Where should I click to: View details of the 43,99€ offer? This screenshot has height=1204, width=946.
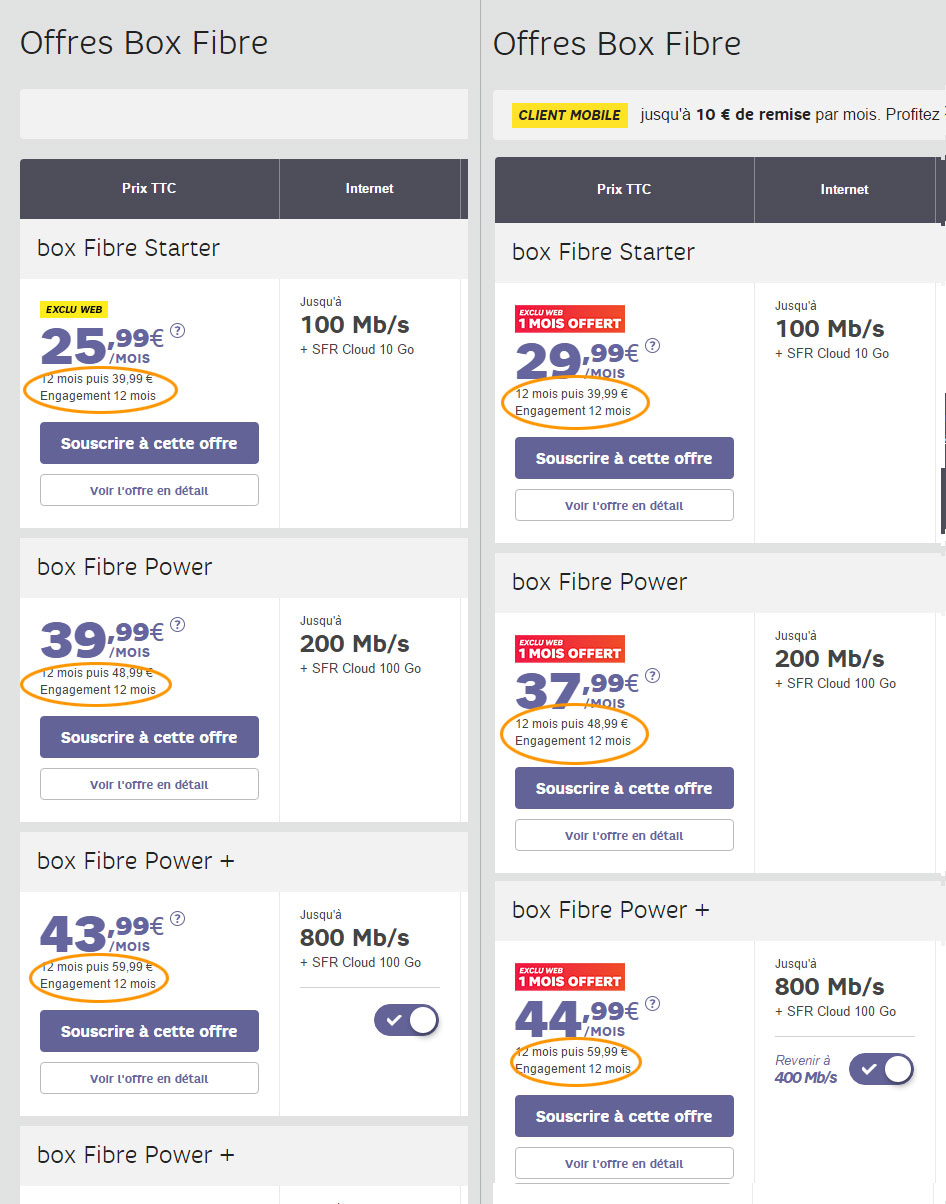tap(149, 1078)
